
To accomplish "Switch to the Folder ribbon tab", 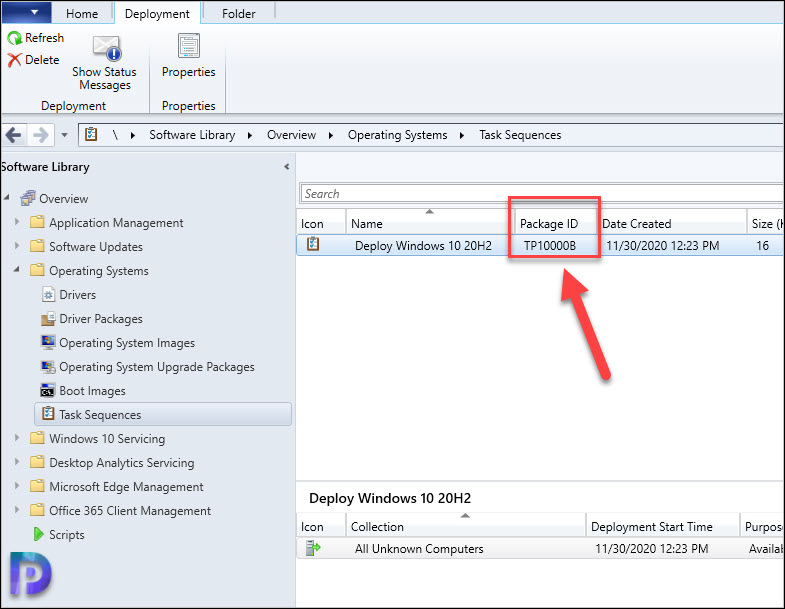I will click(x=239, y=14).
